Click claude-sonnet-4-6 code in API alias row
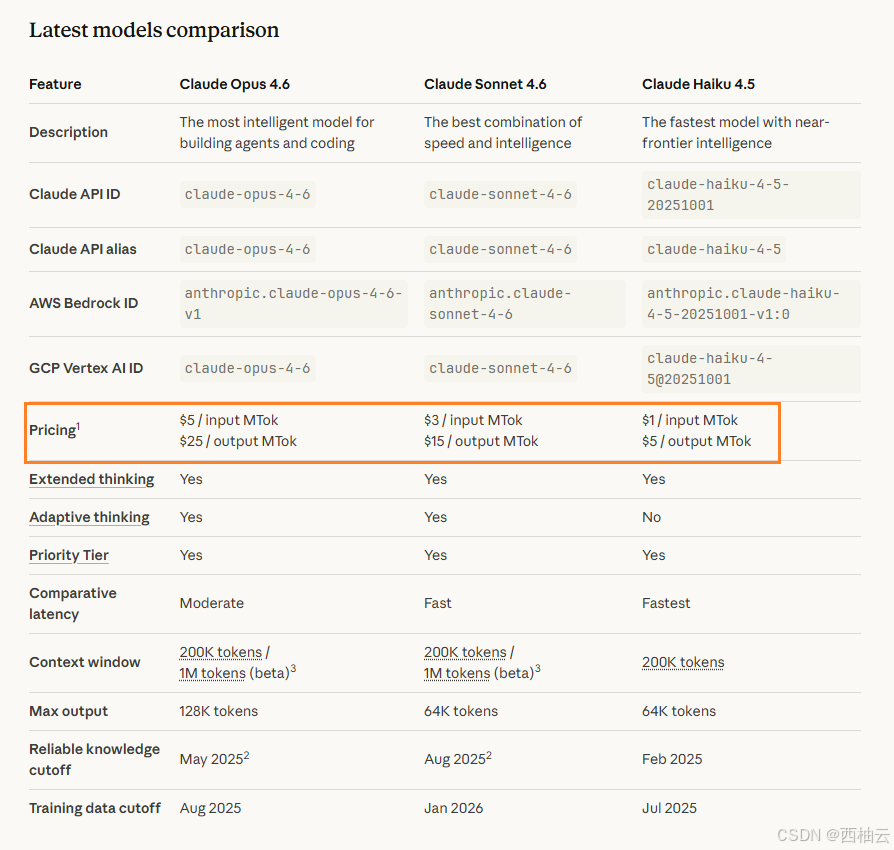This screenshot has width=894, height=850. [500, 250]
